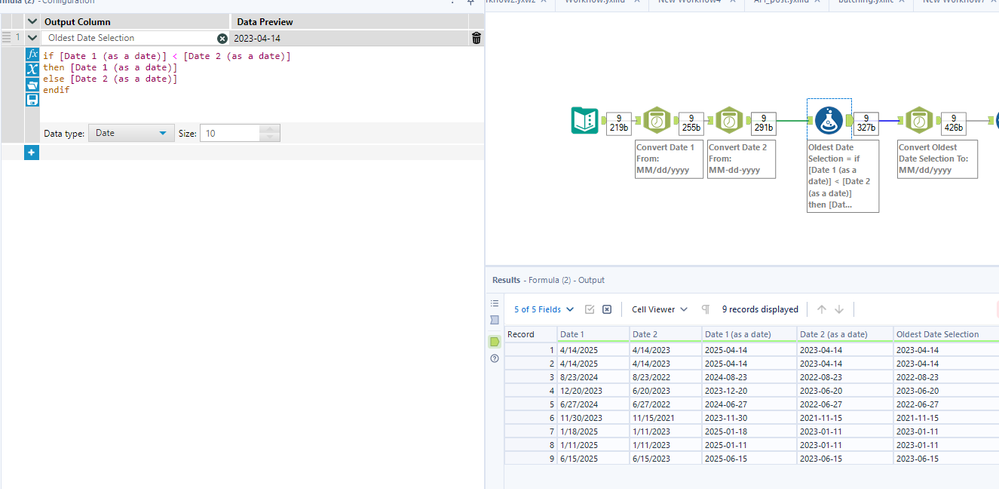The height and width of the screenshot is (489, 999).
Task: Increase the Size value with up stepper
Action: [x=270, y=129]
